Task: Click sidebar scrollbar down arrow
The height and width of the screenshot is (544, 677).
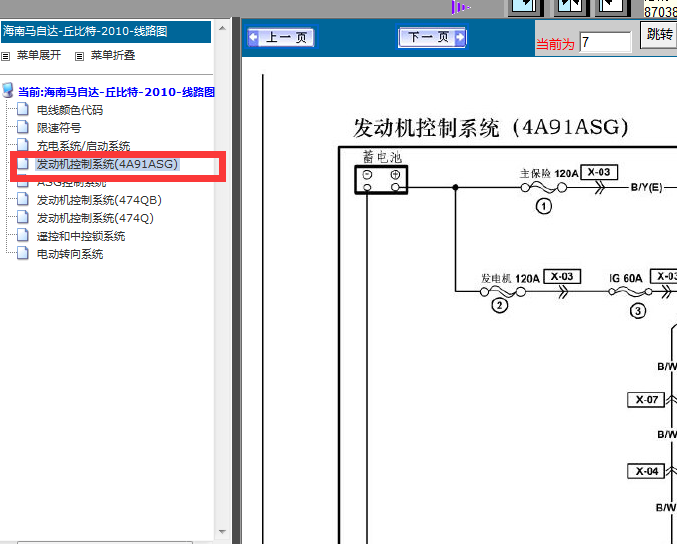Action: [x=222, y=532]
